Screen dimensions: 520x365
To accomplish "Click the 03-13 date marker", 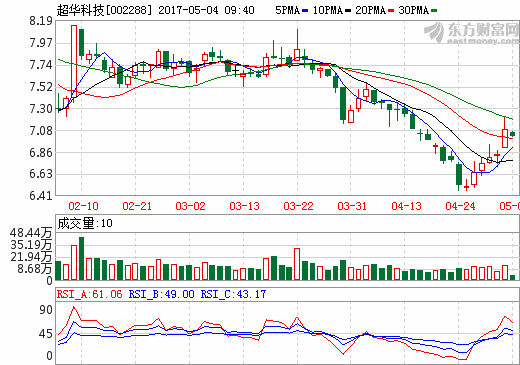I will pyautogui.click(x=245, y=206).
